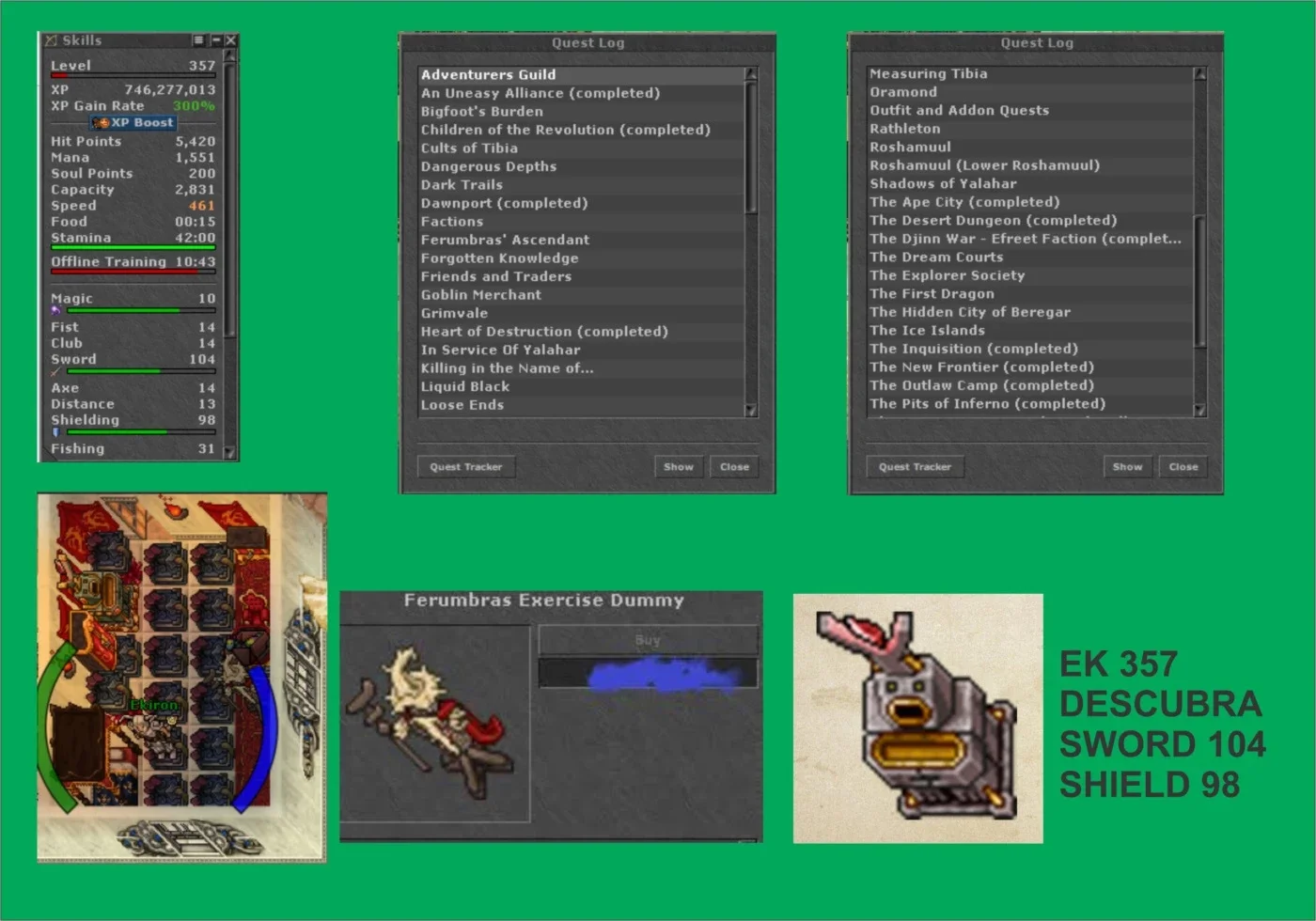Select the Oramond quest
The image size is (1316, 921).
click(x=1030, y=92)
